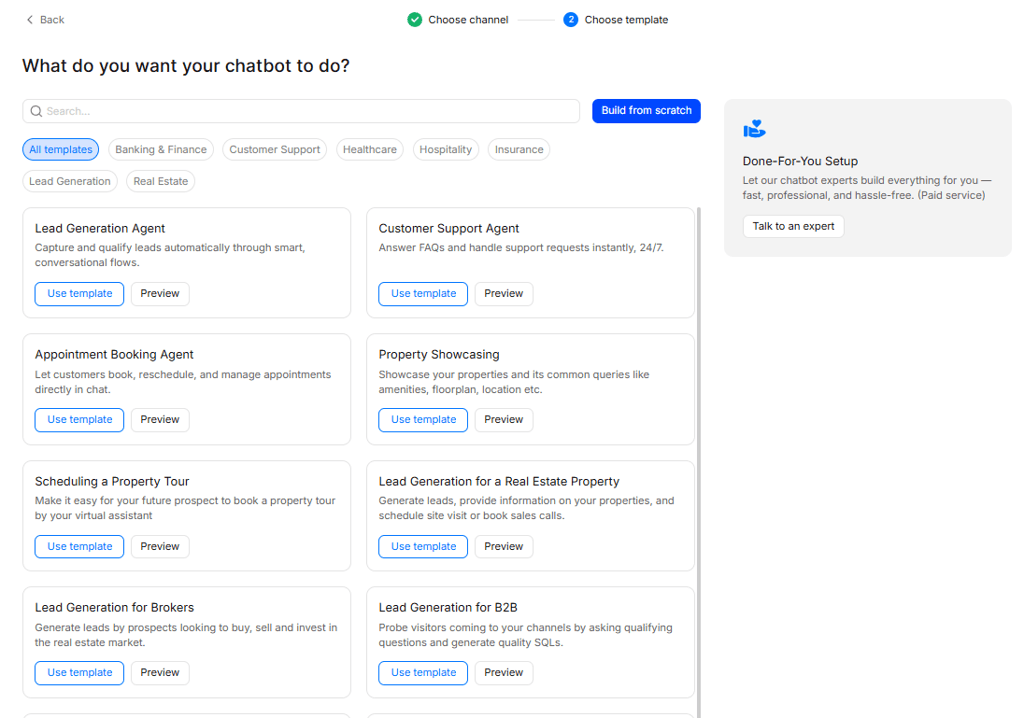This screenshot has height=718, width=1024.
Task: Preview Lead Generation for a Real Estate Property
Action: 504,546
